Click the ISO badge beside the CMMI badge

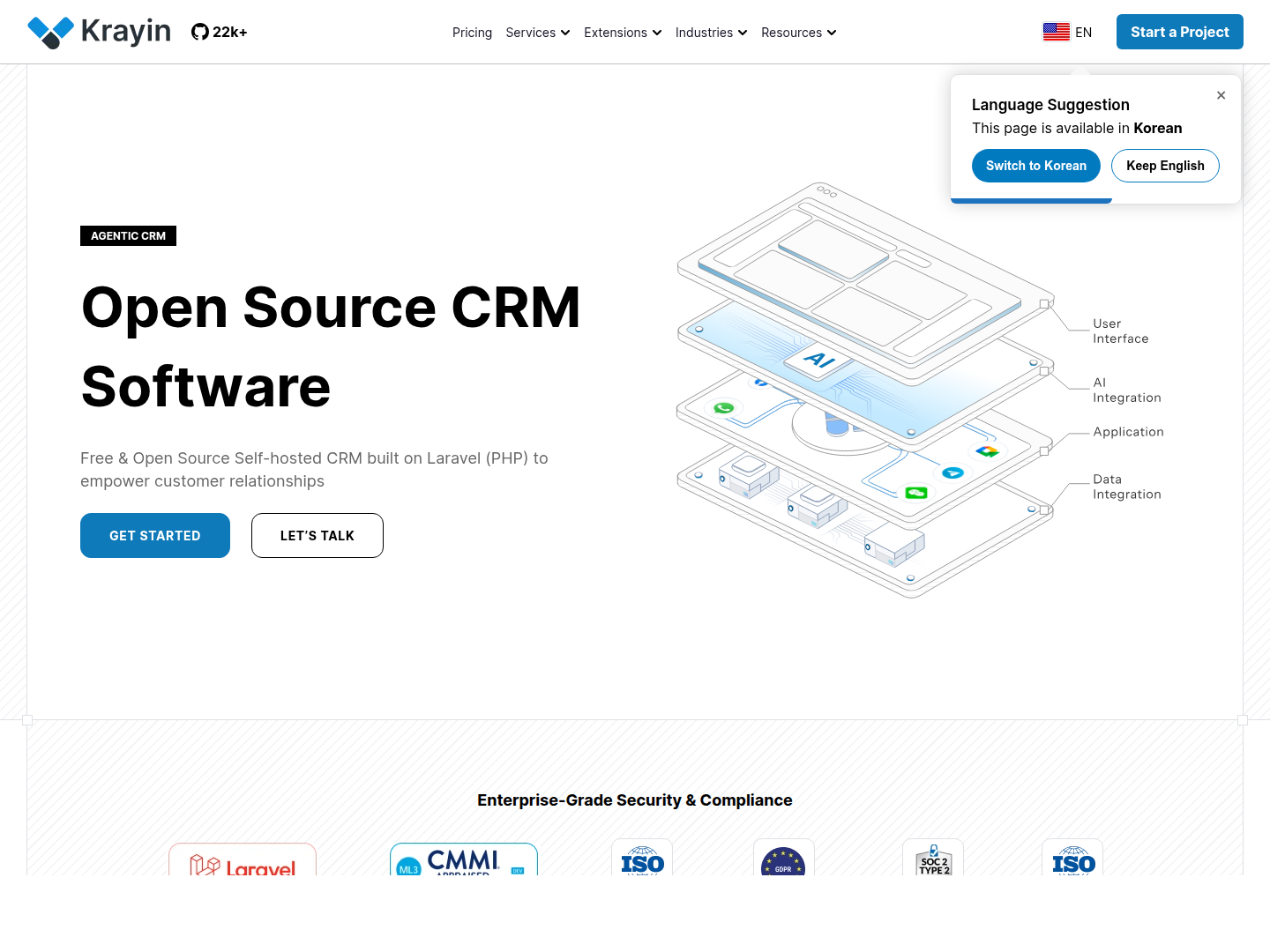pos(642,858)
